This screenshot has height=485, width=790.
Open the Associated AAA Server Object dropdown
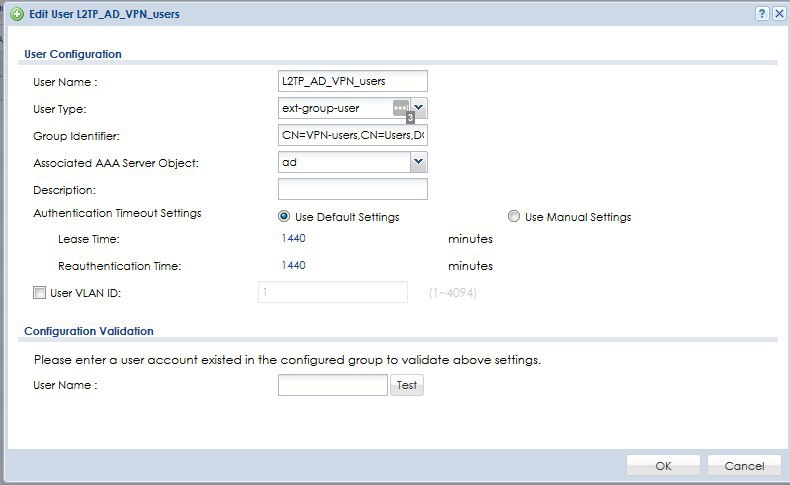tap(419, 161)
